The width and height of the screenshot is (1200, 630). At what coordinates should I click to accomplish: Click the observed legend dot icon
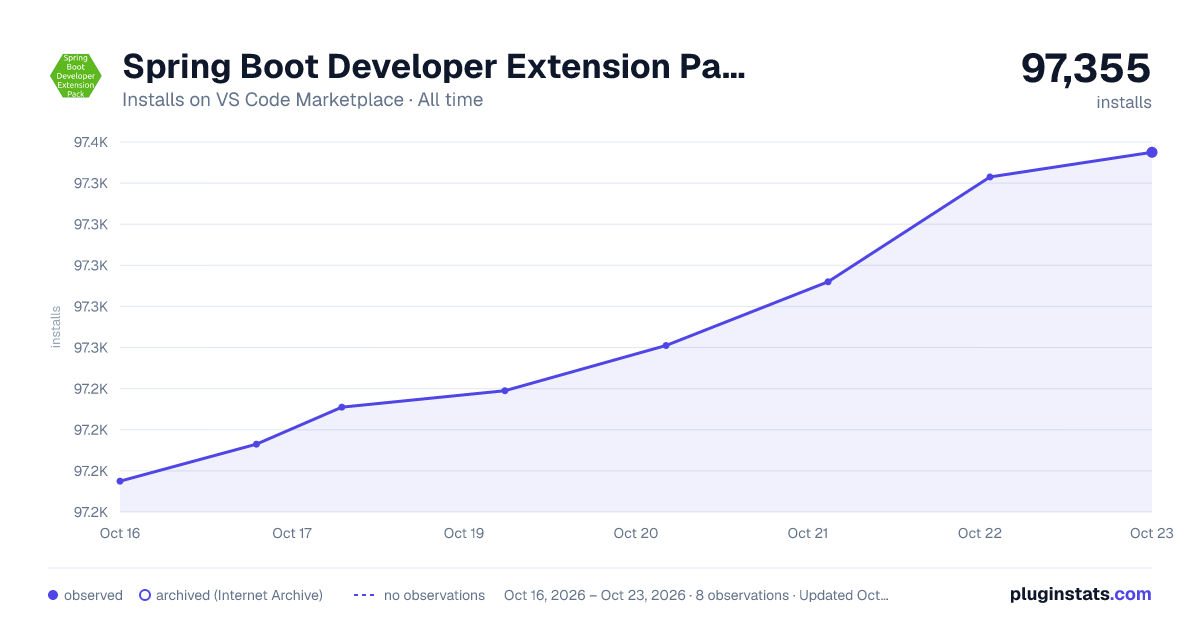point(53,595)
